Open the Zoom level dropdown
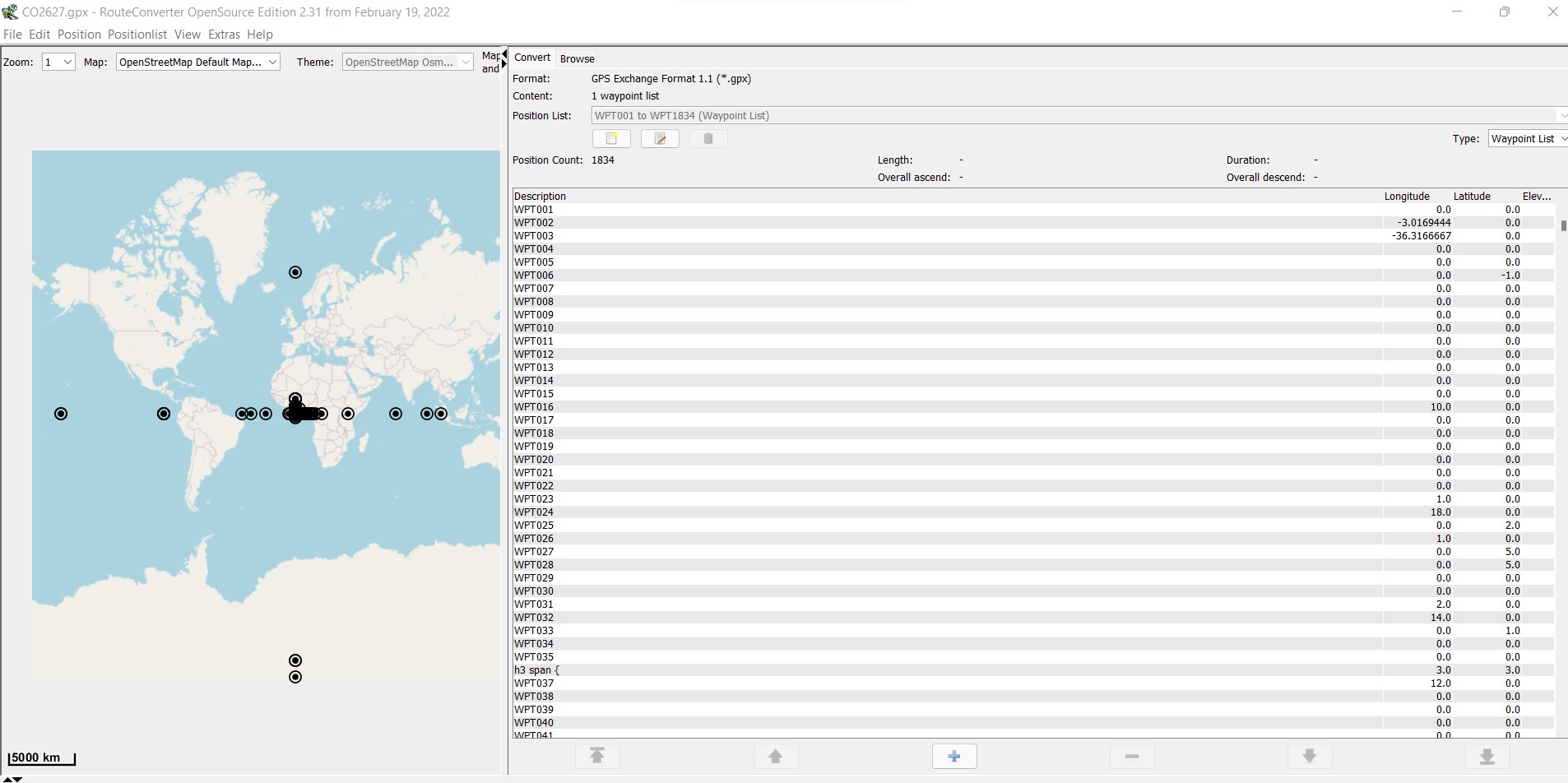The width and height of the screenshot is (1568, 783). click(x=58, y=62)
